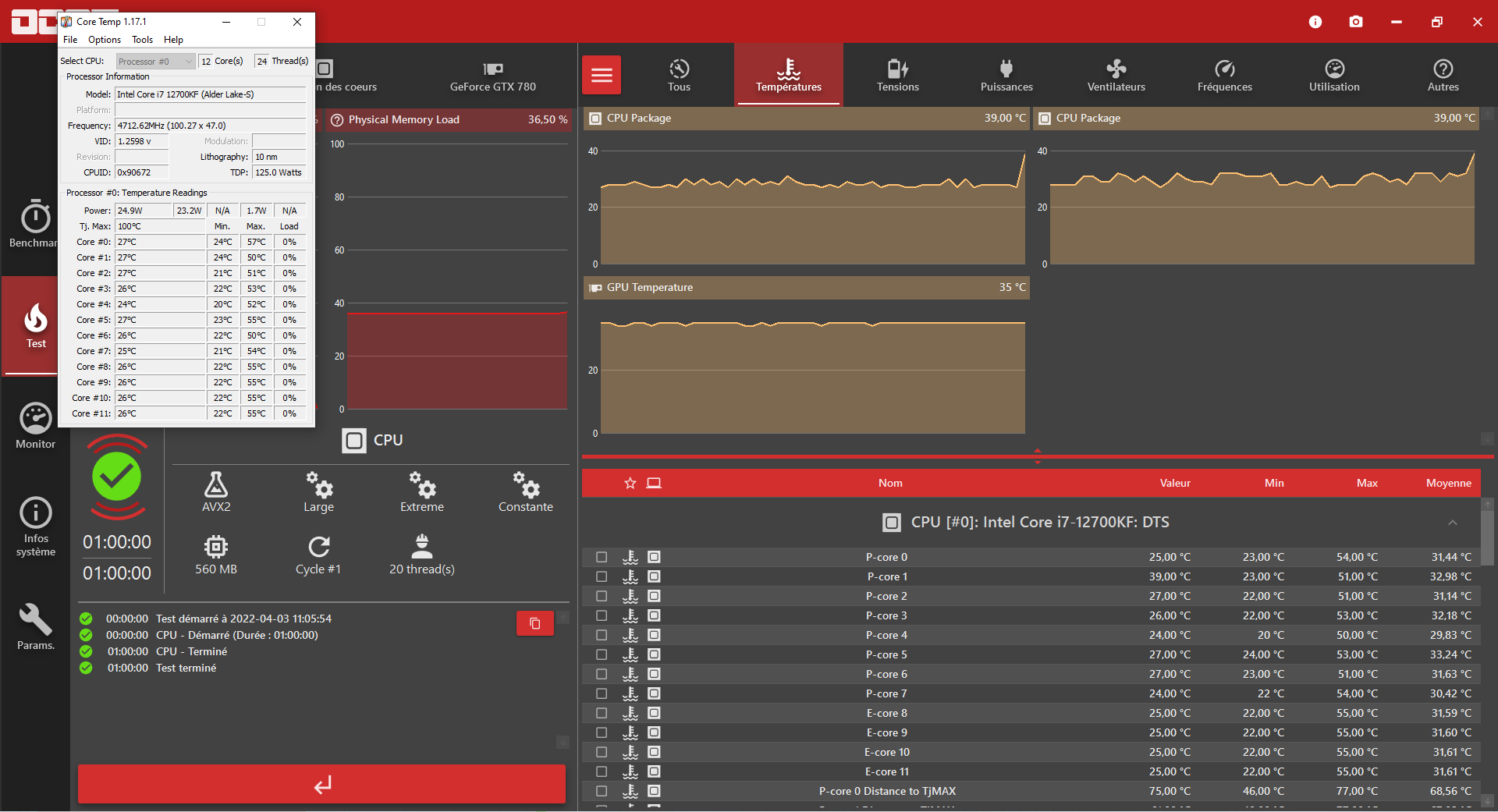Open the Tools menu in Core Temp
This screenshot has width=1498, height=812.
142,40
